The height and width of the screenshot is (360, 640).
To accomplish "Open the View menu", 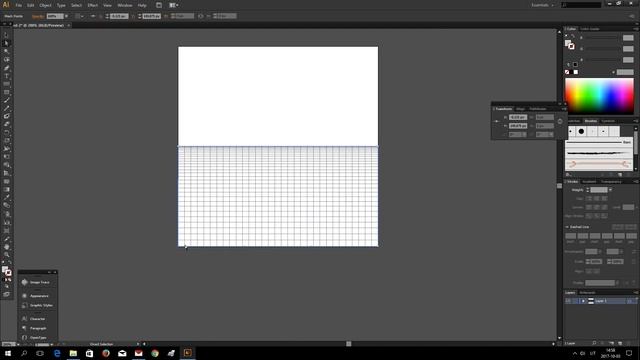I will 107,5.
